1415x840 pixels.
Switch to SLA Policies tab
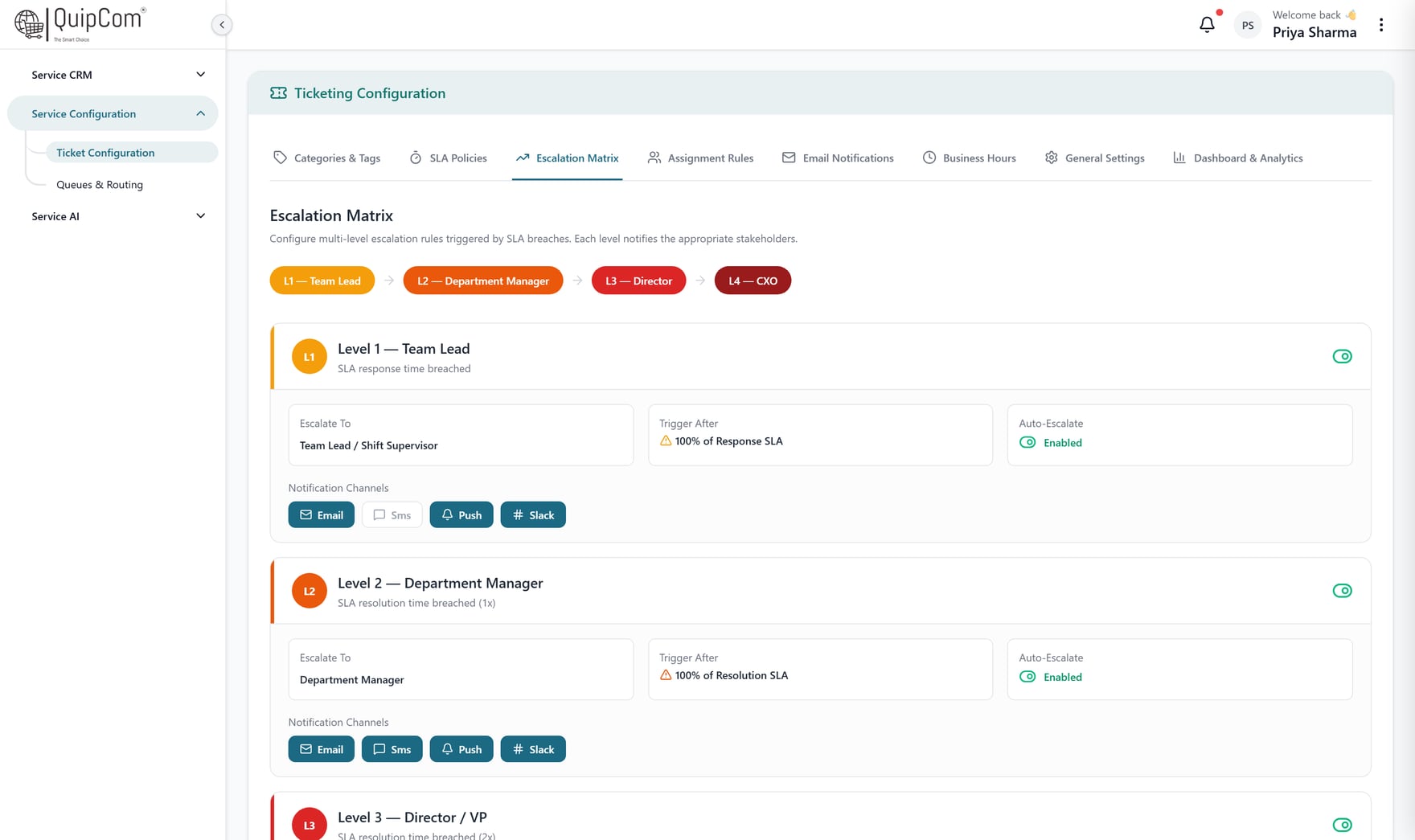click(448, 158)
